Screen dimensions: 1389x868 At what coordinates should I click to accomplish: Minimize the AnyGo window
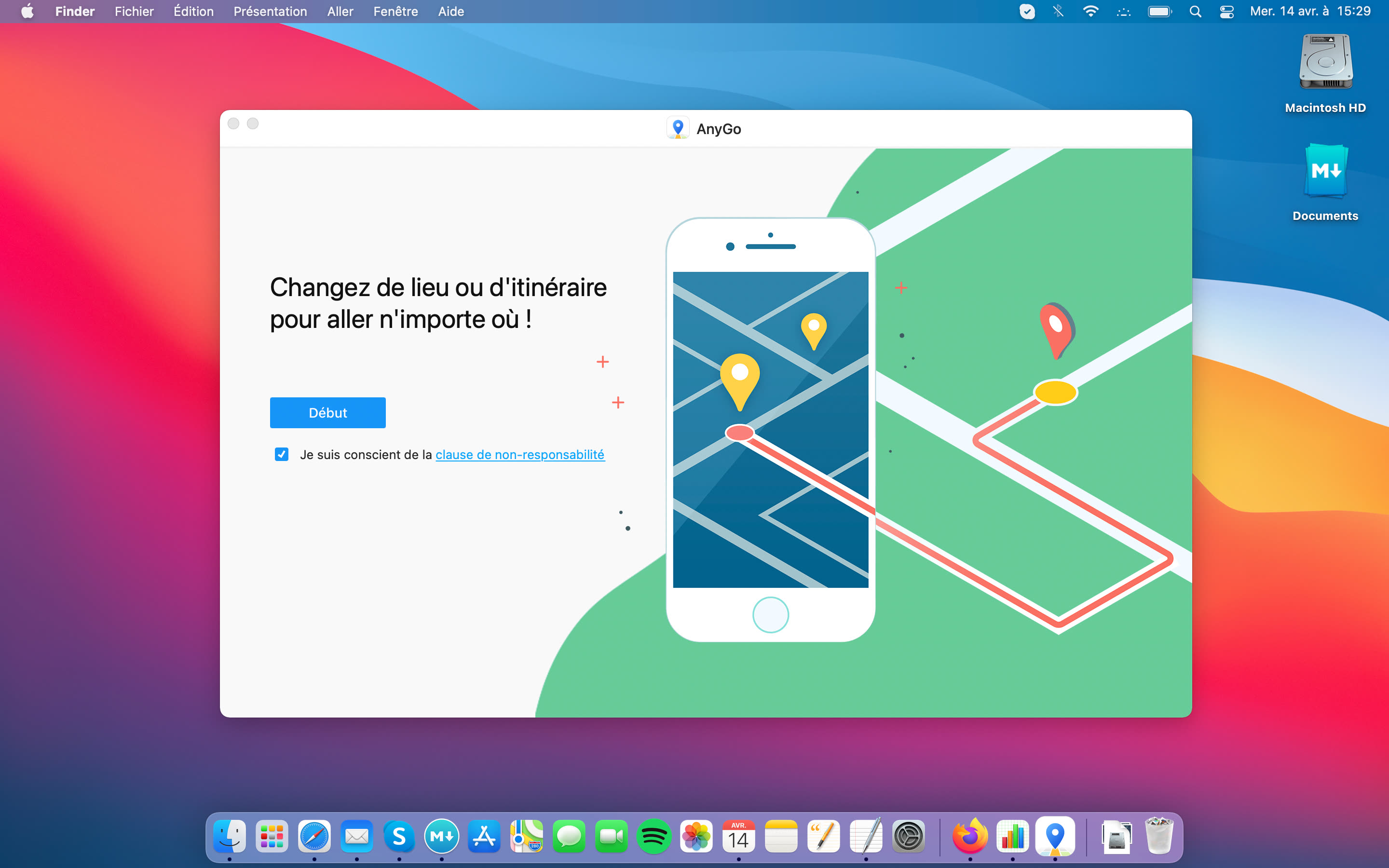(x=253, y=123)
